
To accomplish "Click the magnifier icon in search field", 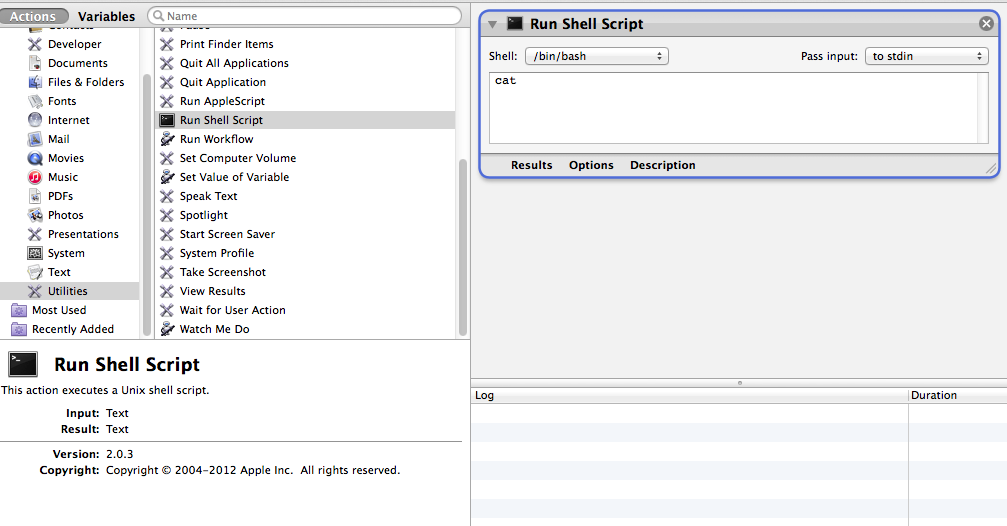I will click(x=158, y=15).
